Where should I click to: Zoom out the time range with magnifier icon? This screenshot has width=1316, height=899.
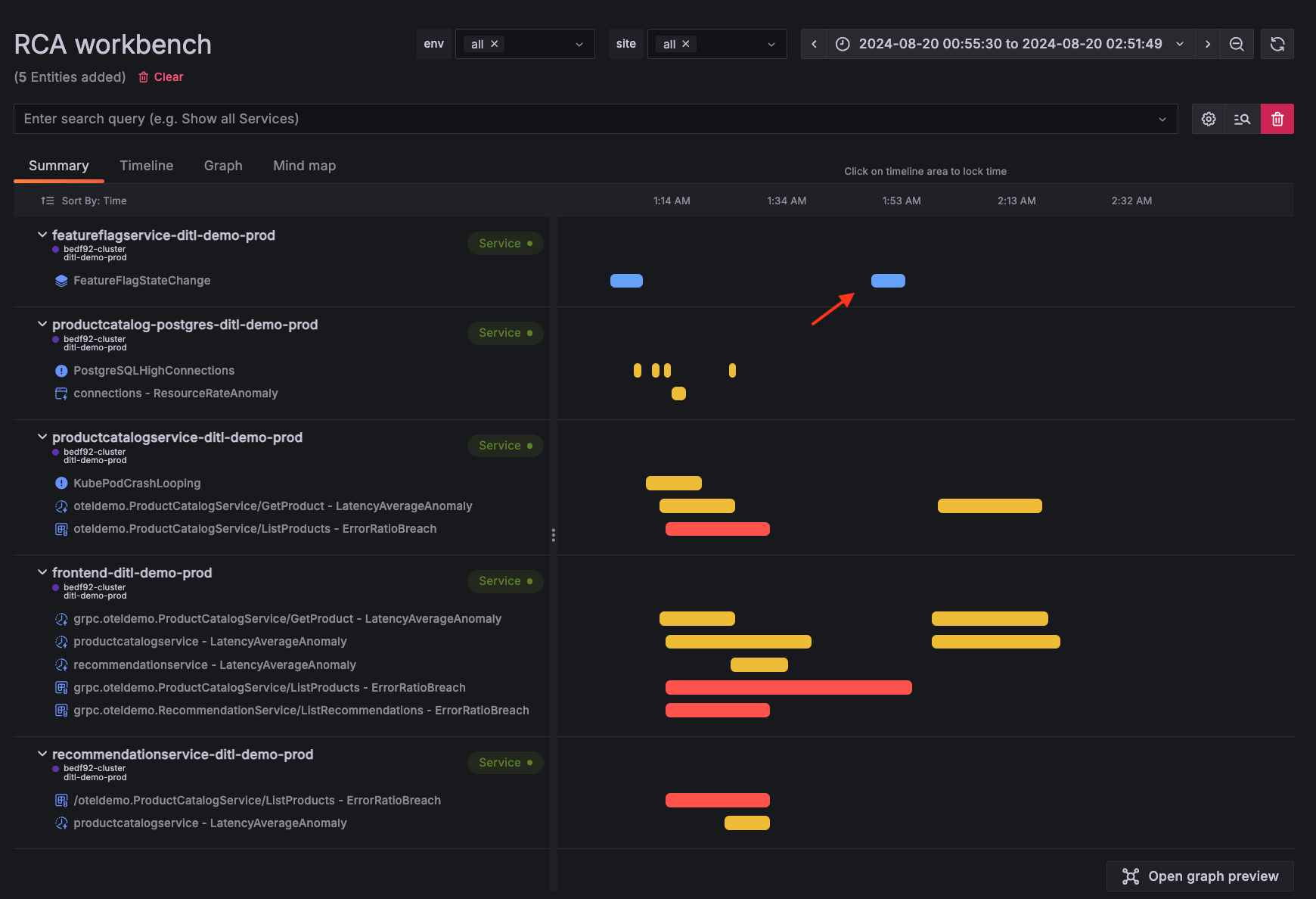coord(1237,44)
